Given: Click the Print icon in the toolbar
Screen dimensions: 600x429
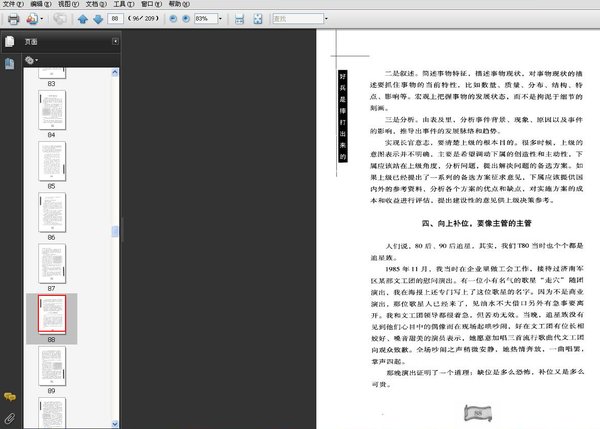Looking at the screenshot, I should 13,19.
